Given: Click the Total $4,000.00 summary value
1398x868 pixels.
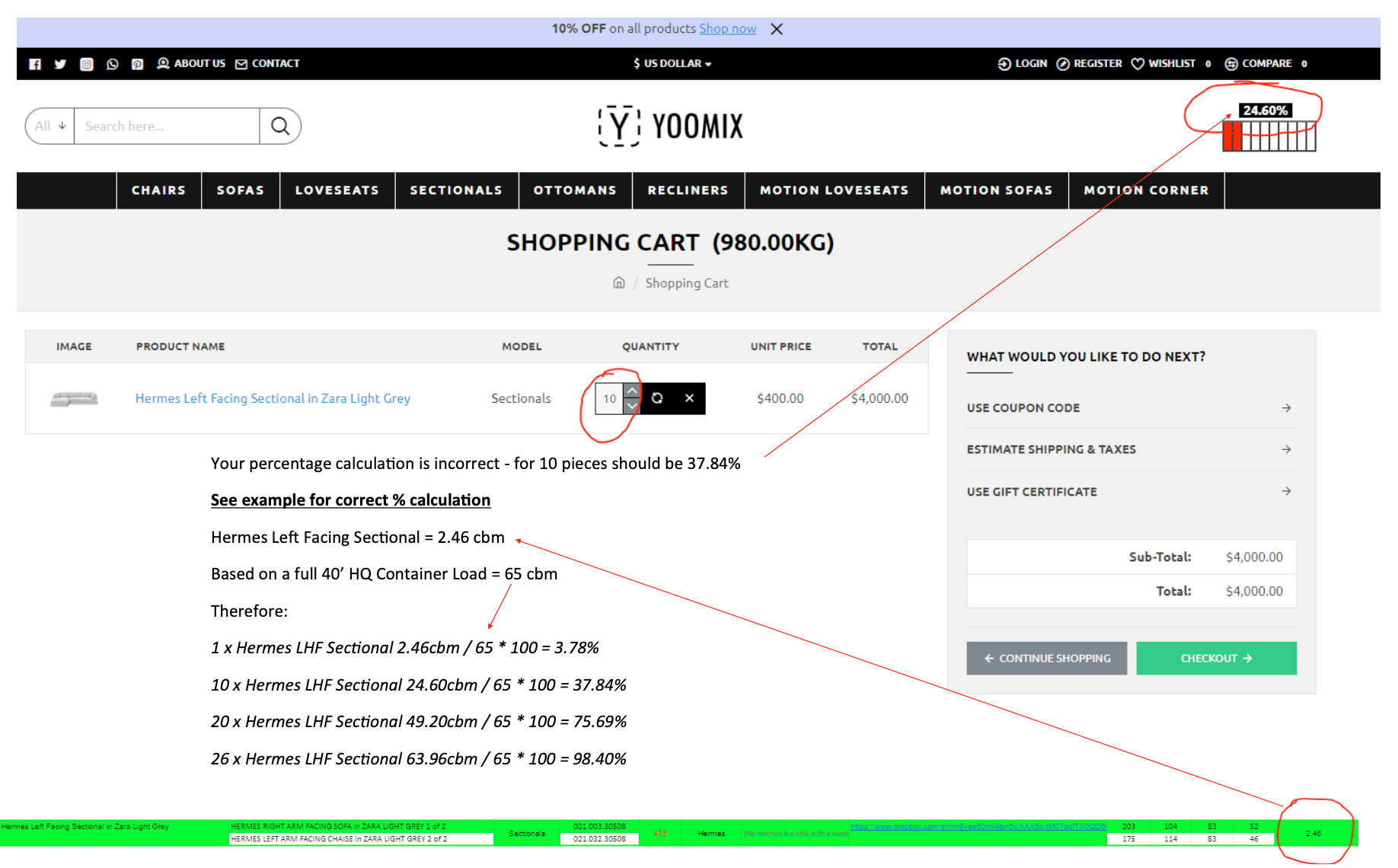Looking at the screenshot, I should point(1254,592).
